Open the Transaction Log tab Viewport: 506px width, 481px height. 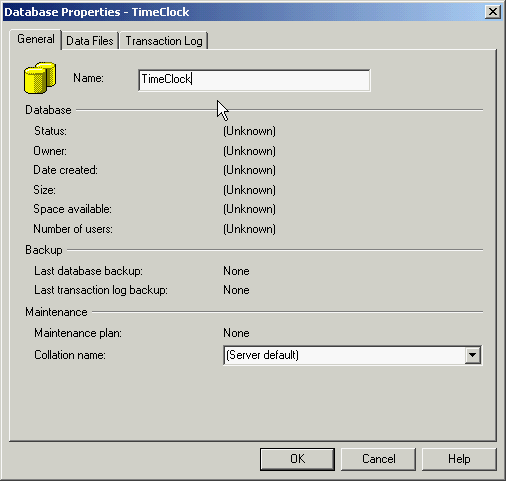coord(164,41)
